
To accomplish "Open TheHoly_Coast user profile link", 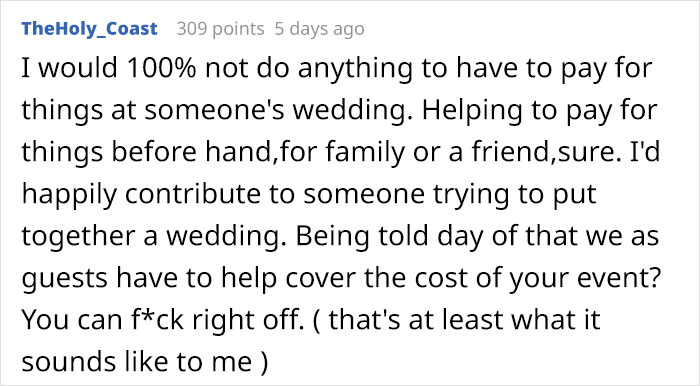I will click(x=89, y=29).
